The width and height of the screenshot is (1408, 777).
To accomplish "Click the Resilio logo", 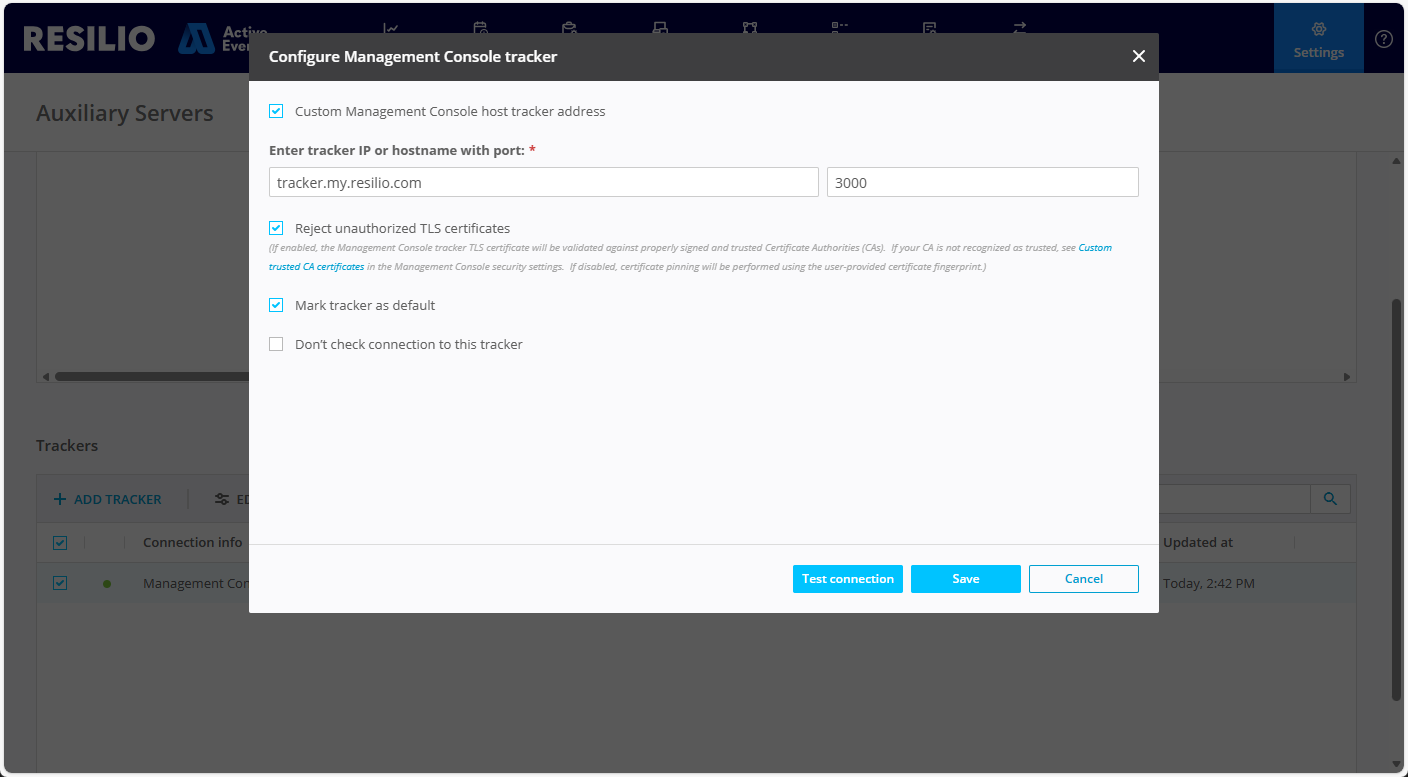I will [x=89, y=39].
